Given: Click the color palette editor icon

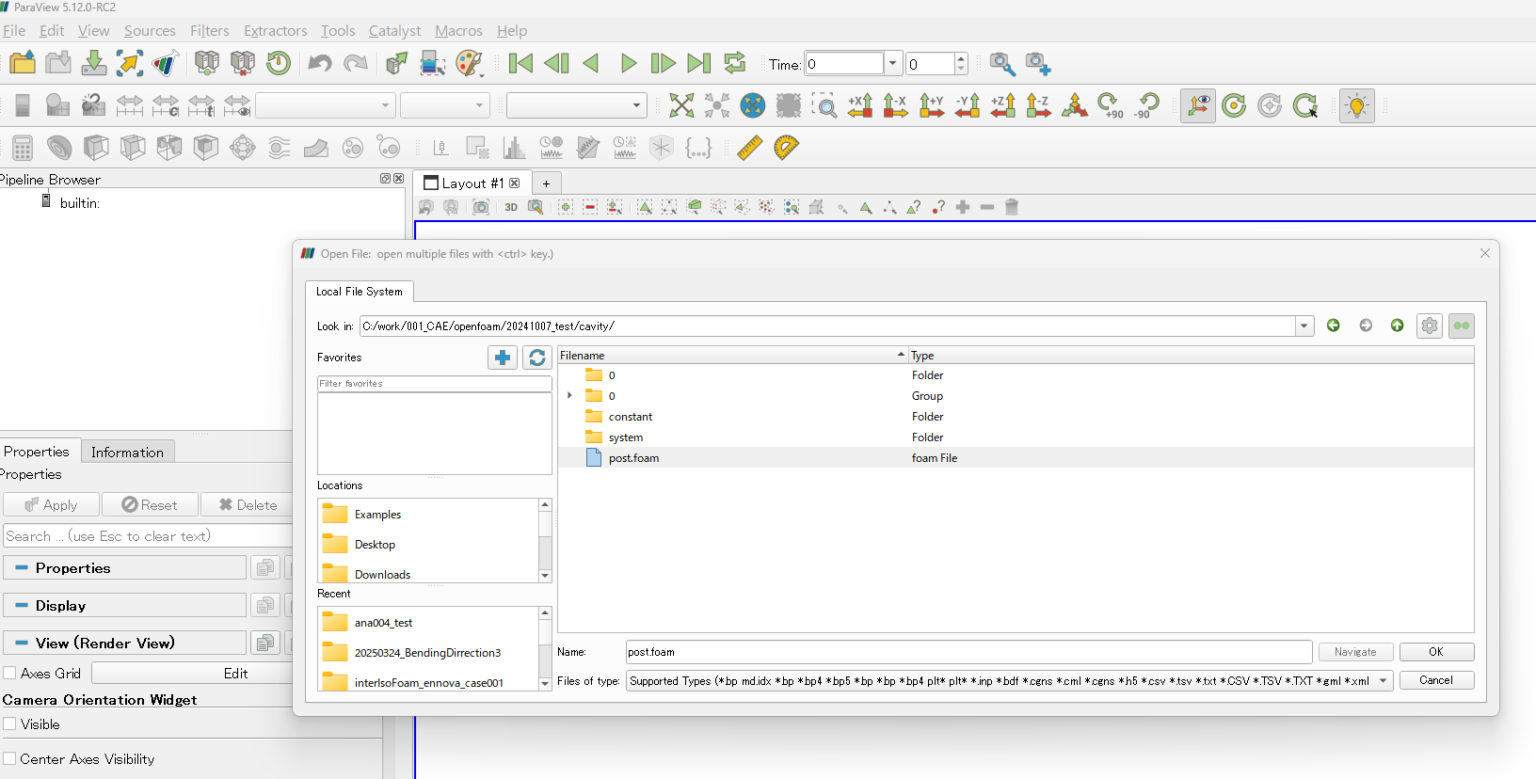Looking at the screenshot, I should [x=468, y=64].
